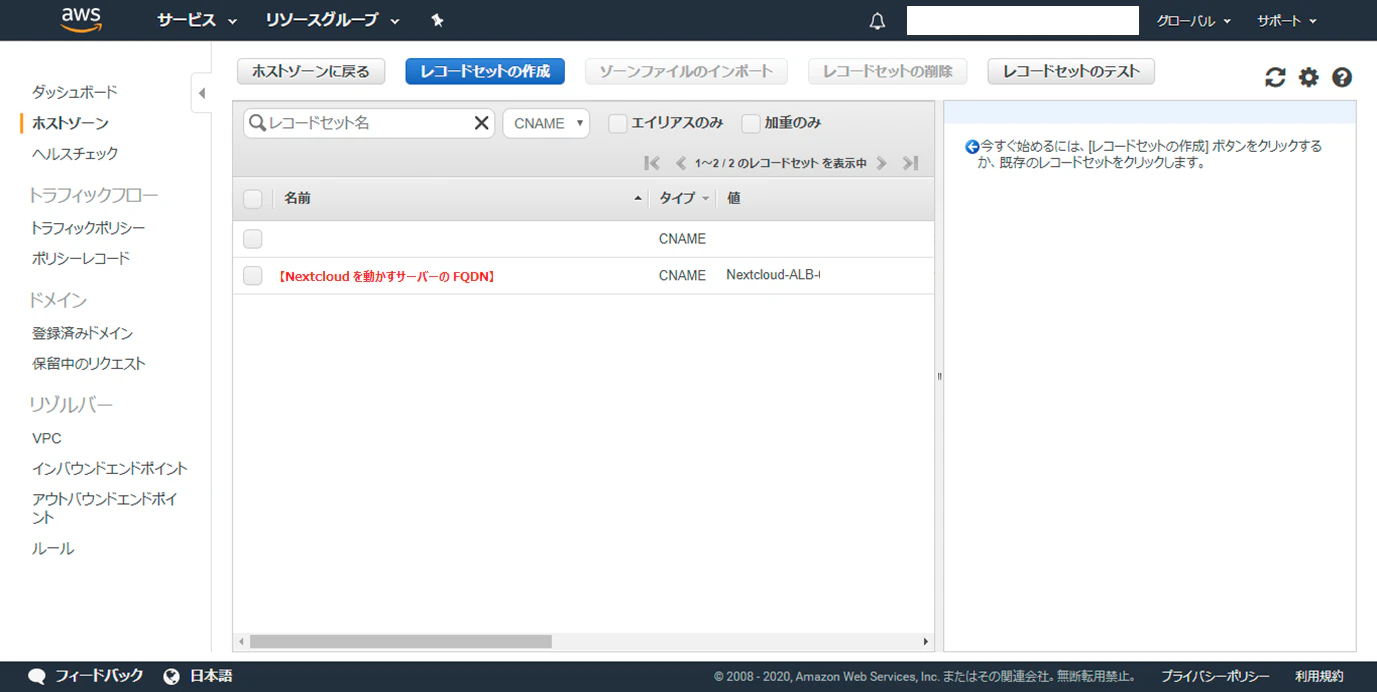Toggle the エイリアスのみ checkbox
This screenshot has height=692, width=1377.
618,123
